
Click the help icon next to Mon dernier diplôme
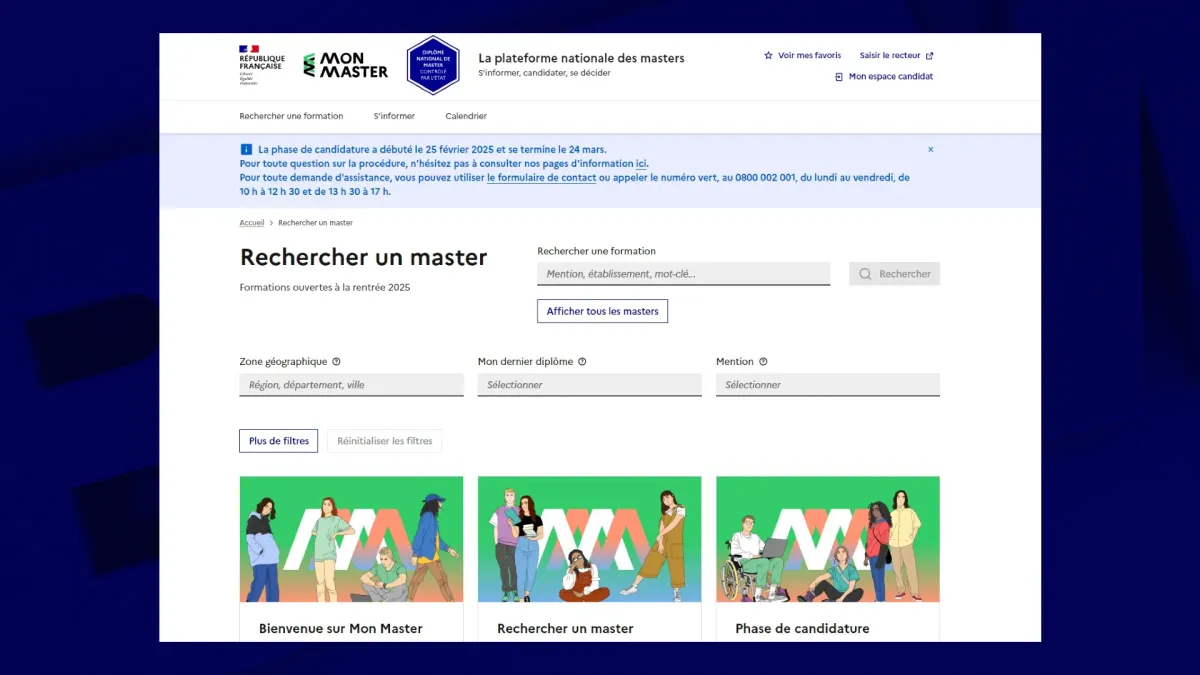pos(582,362)
